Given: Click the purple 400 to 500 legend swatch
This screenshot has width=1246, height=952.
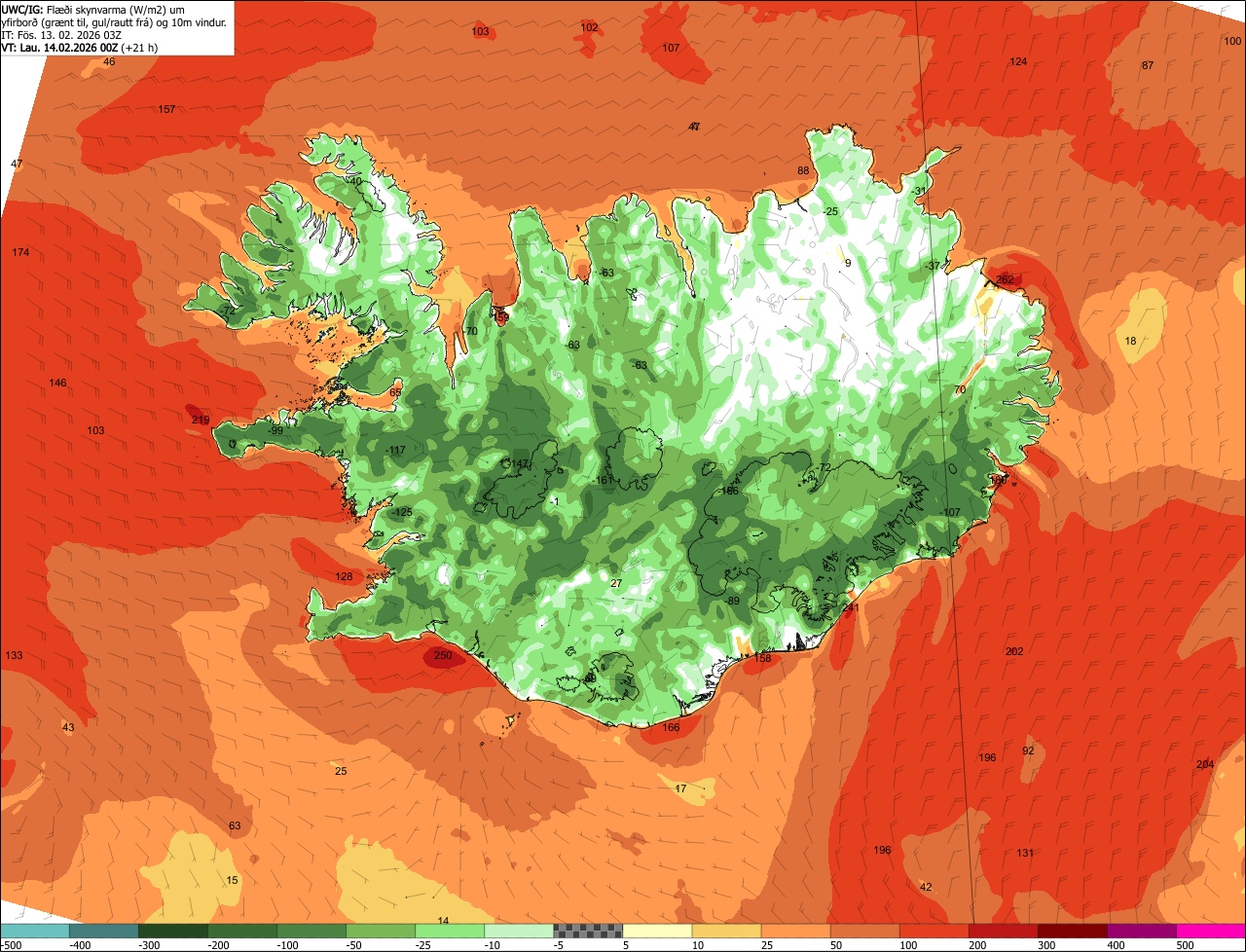Looking at the screenshot, I should [x=1140, y=931].
